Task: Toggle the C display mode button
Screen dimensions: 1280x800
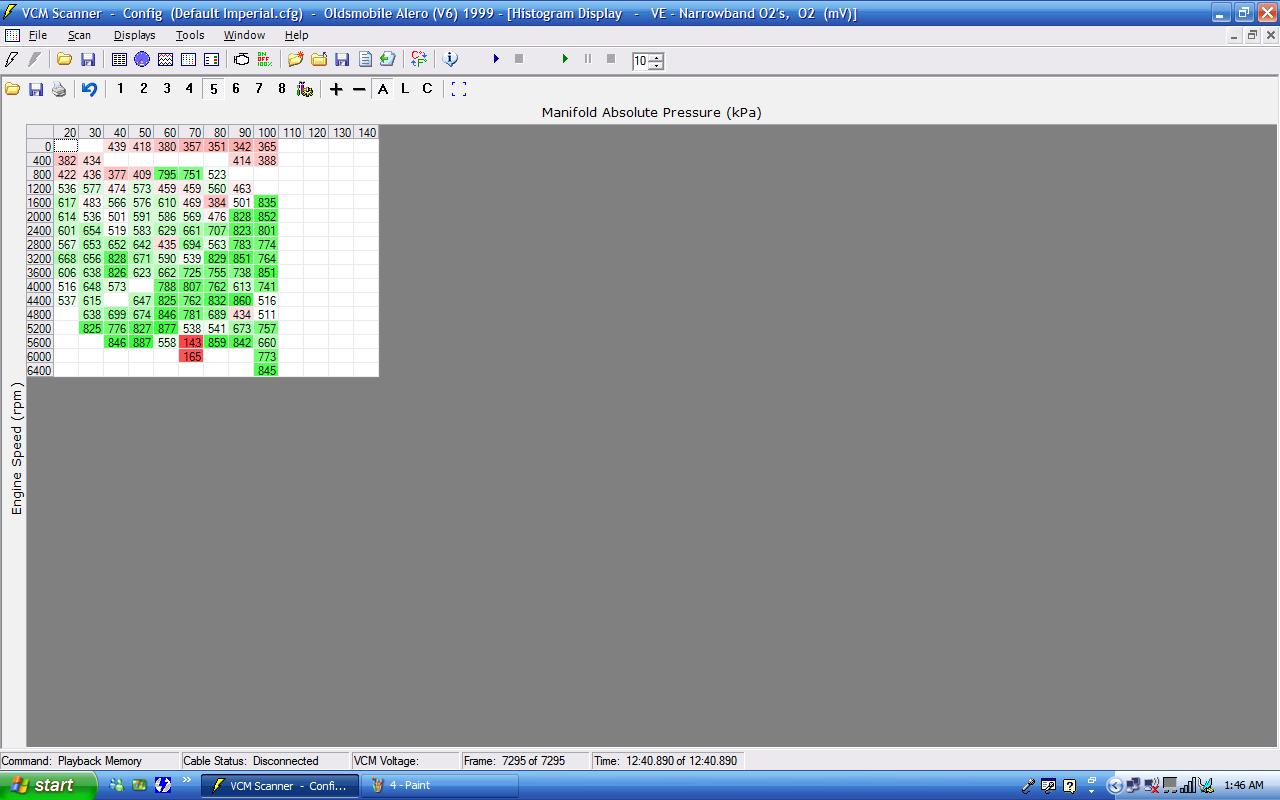Action: [427, 89]
